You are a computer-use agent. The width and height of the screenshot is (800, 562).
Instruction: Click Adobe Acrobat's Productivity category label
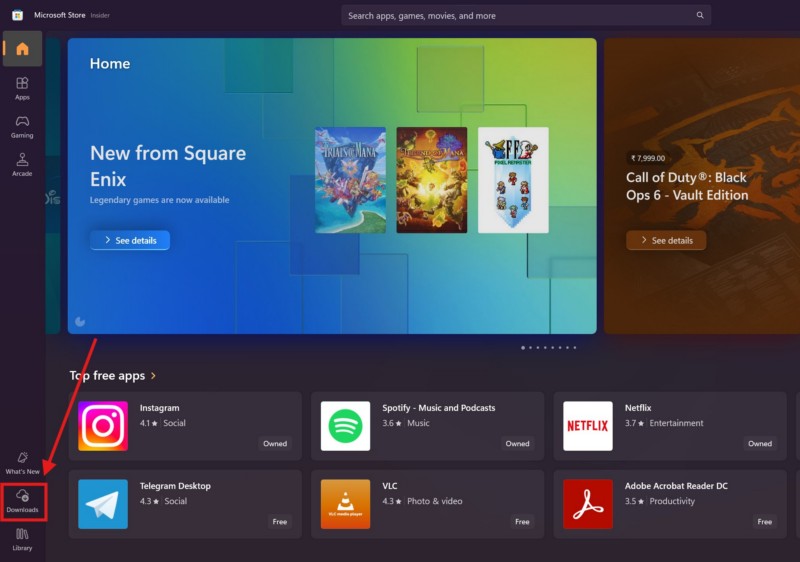[x=672, y=501]
